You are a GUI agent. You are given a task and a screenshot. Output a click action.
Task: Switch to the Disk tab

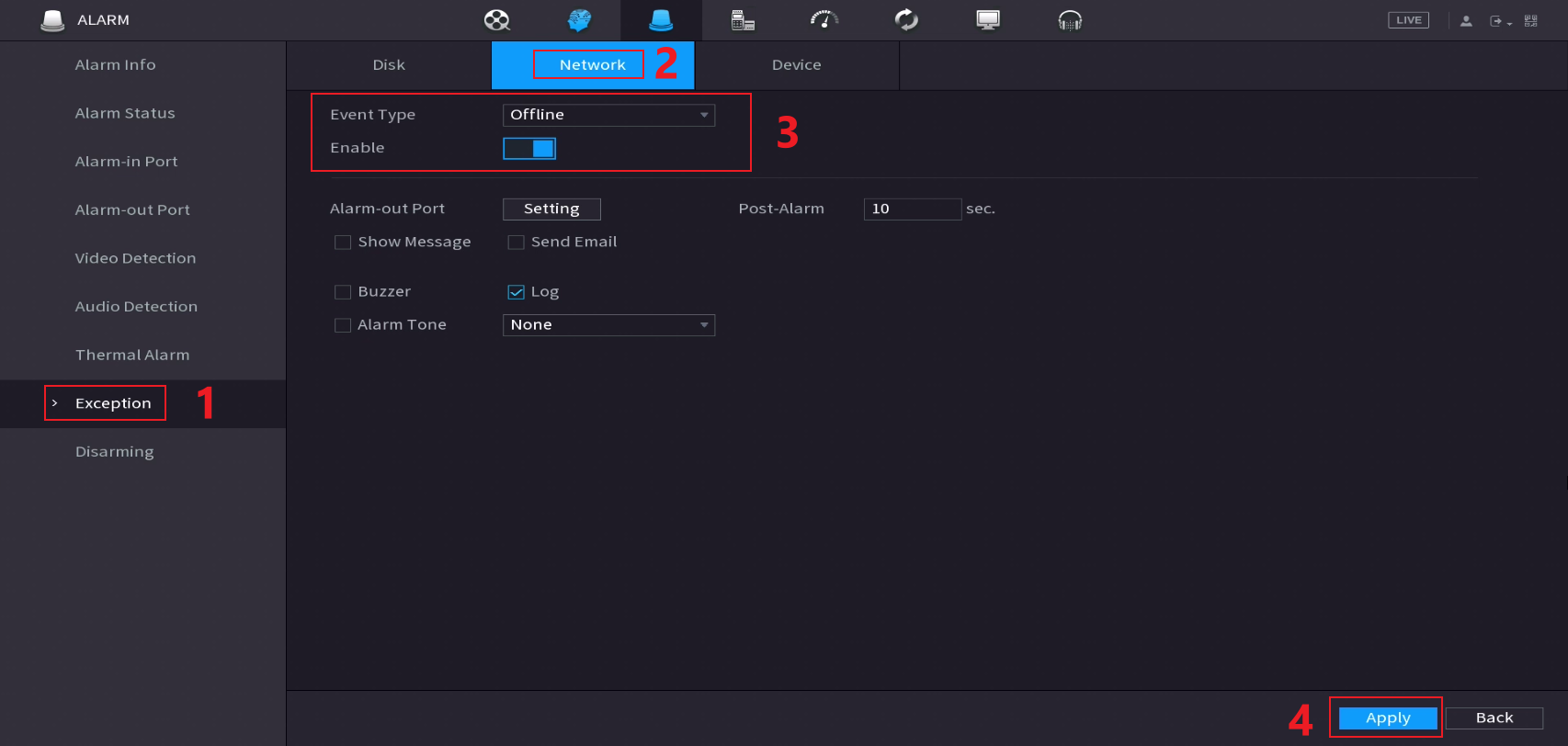click(389, 65)
